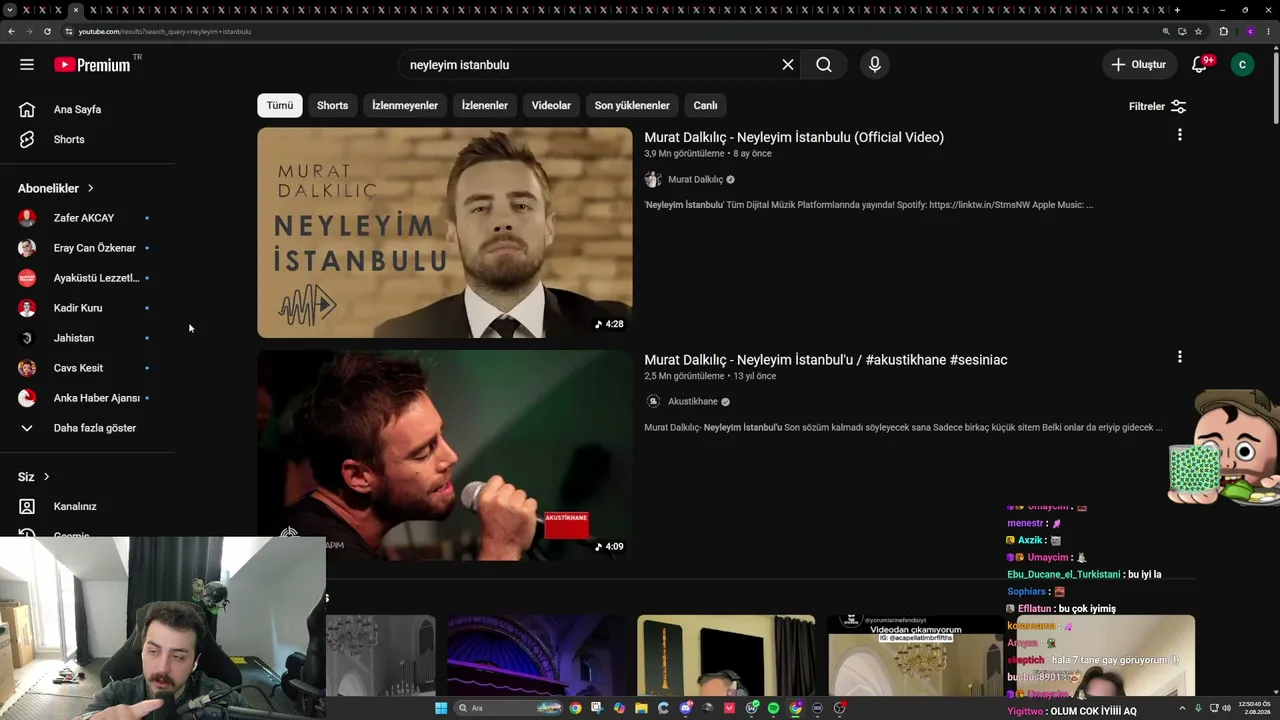
Task: Go to YouTube Premium home via logo
Action: (x=93, y=65)
